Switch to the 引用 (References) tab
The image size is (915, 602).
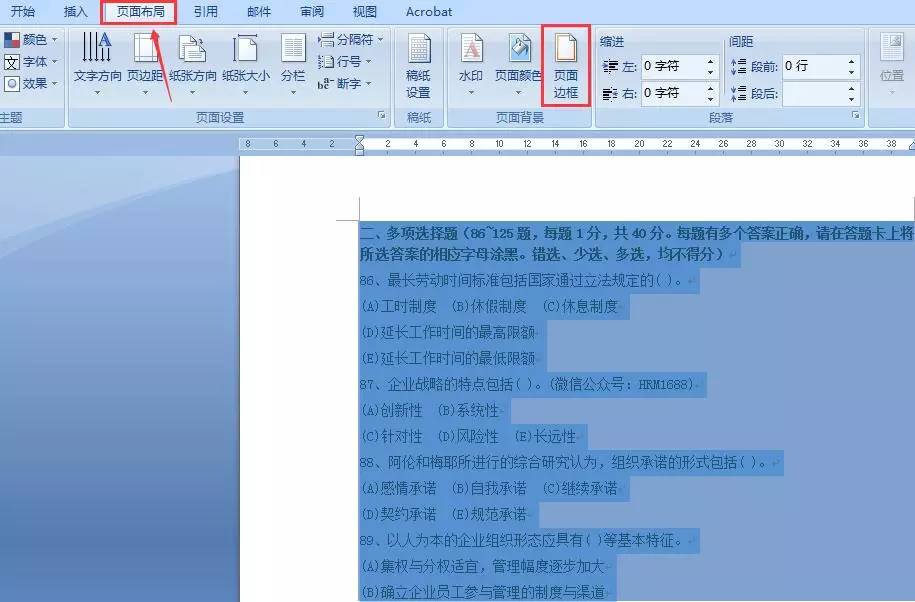pos(206,12)
